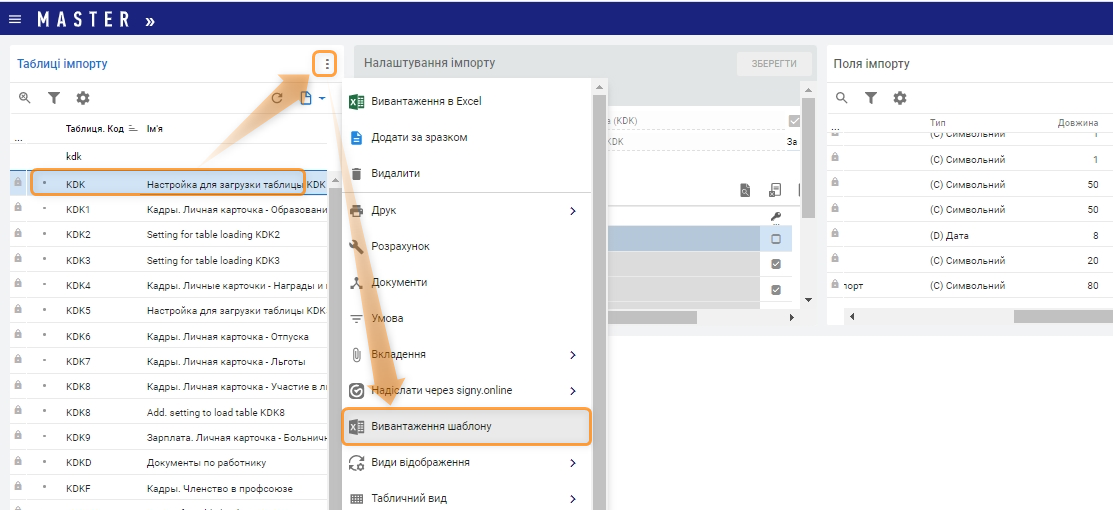This screenshot has width=1113, height=510.
Task: Open the hamburger main menu
Action: click(x=15, y=19)
